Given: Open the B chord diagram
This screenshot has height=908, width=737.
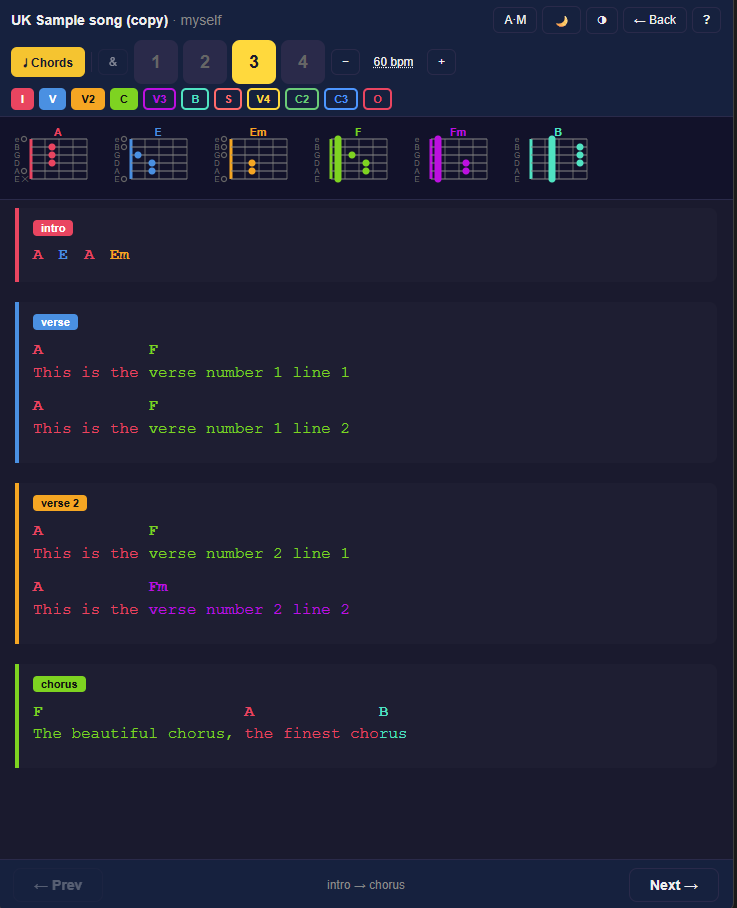Looking at the screenshot, I should (551, 155).
